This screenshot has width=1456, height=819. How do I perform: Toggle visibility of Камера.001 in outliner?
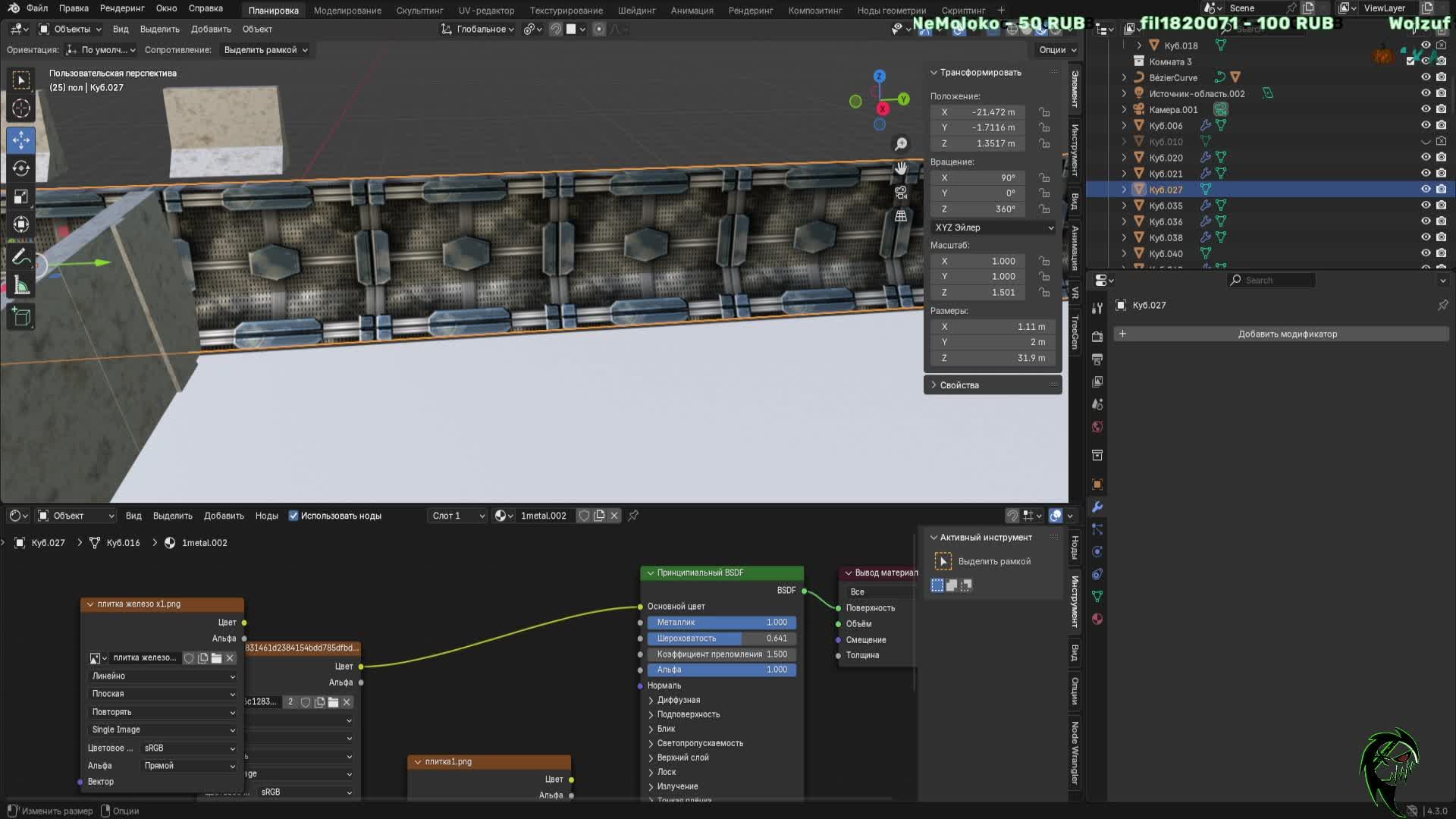[x=1425, y=109]
